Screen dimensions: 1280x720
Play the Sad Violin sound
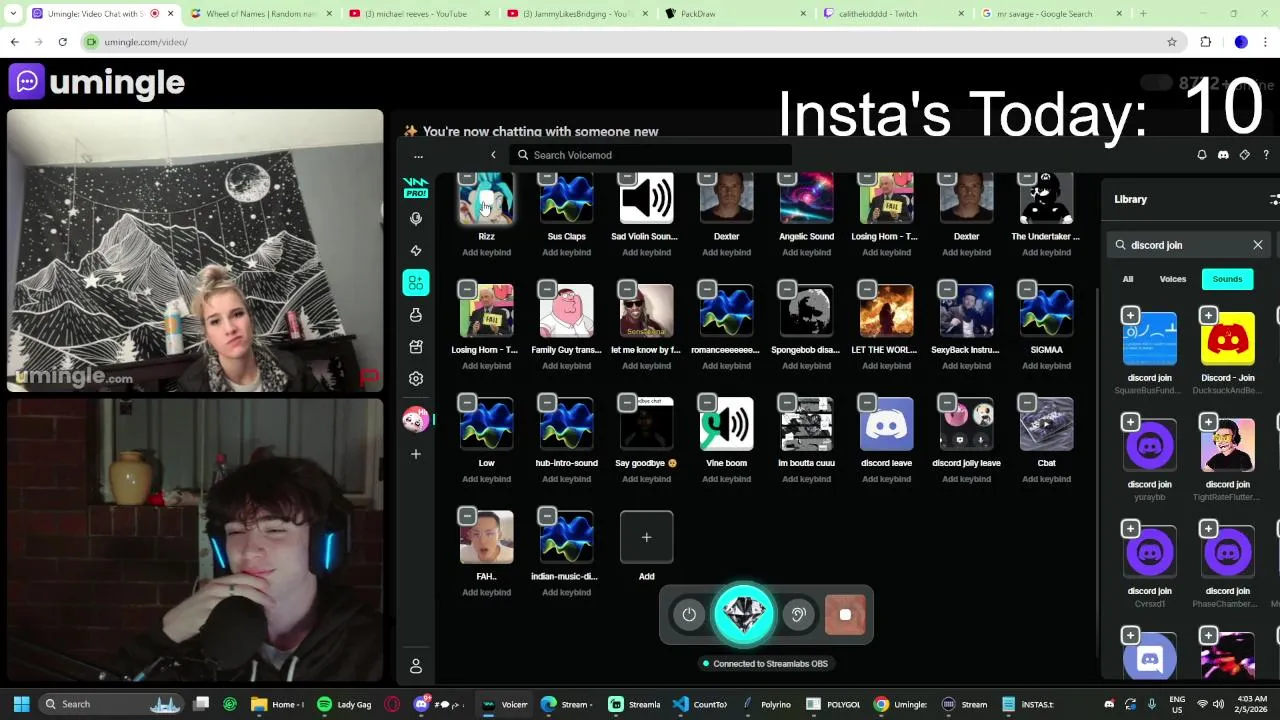(x=646, y=198)
